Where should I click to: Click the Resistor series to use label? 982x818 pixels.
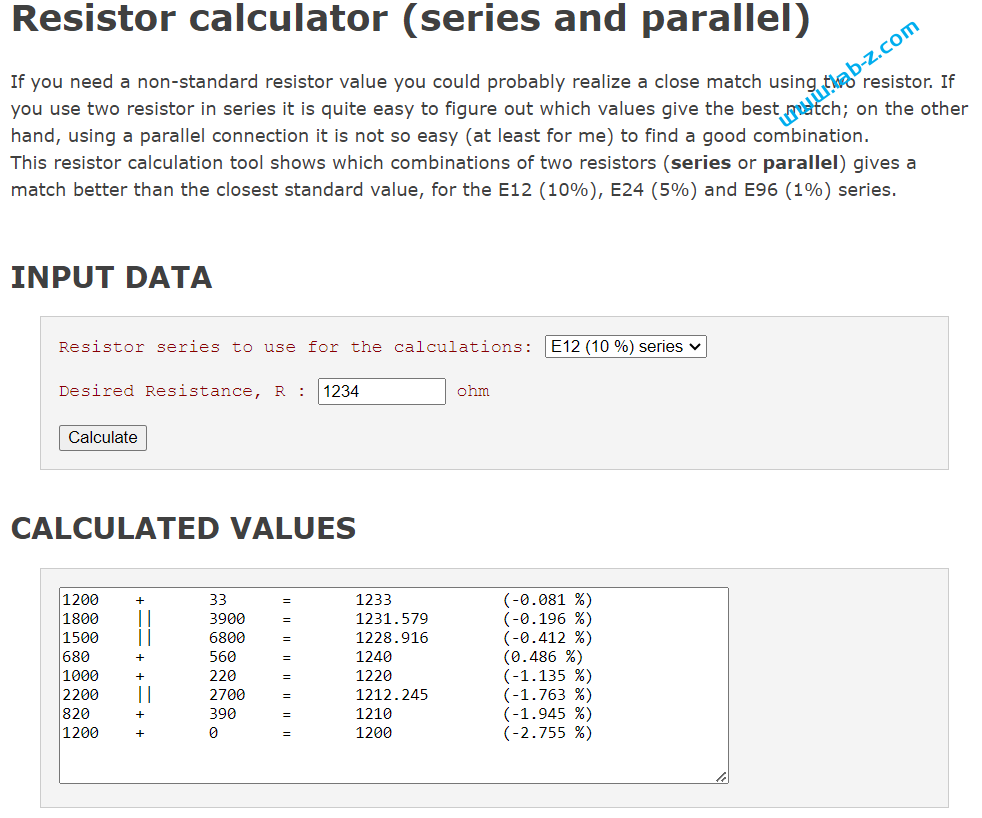(295, 347)
